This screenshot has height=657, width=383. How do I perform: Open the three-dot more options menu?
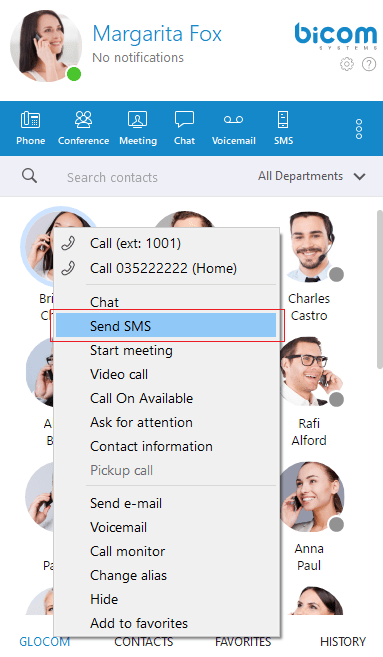[359, 129]
